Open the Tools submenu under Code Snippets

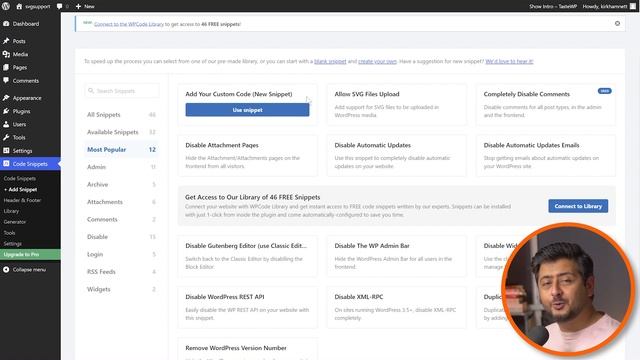click(9, 233)
